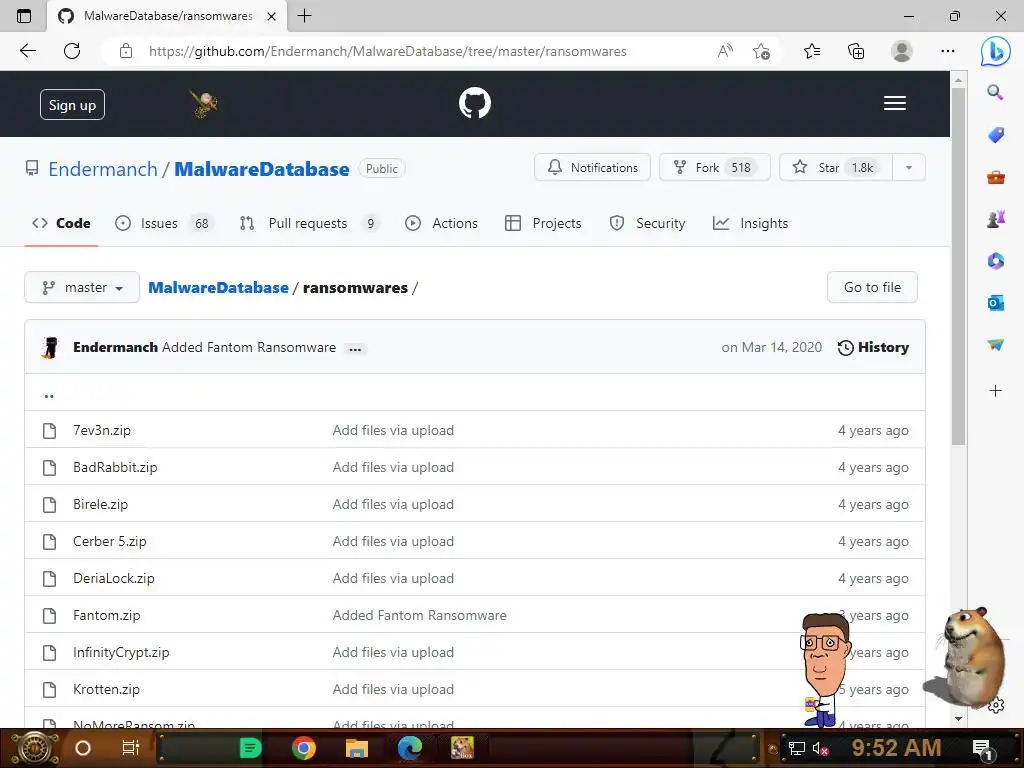Open the Projects tab
Screen dimensions: 1024x768
[x=543, y=223]
